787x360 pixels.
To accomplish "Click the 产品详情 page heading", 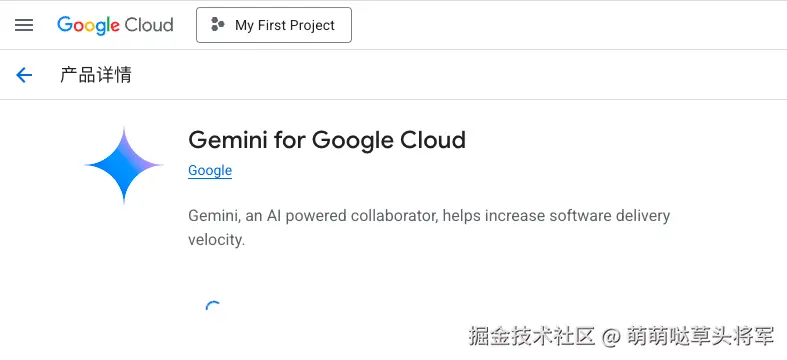I will [x=96, y=75].
